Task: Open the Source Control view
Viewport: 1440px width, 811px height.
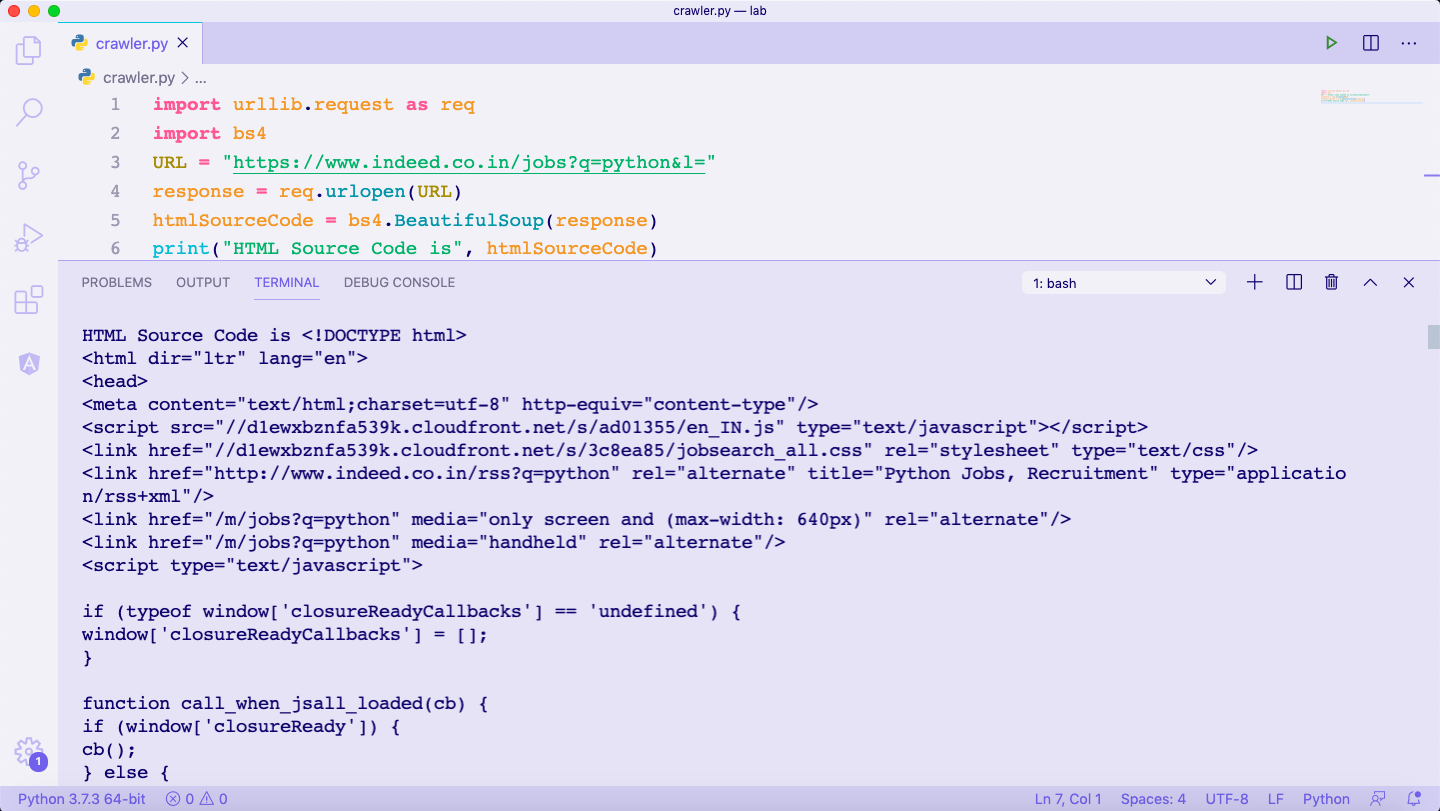Action: tap(29, 176)
